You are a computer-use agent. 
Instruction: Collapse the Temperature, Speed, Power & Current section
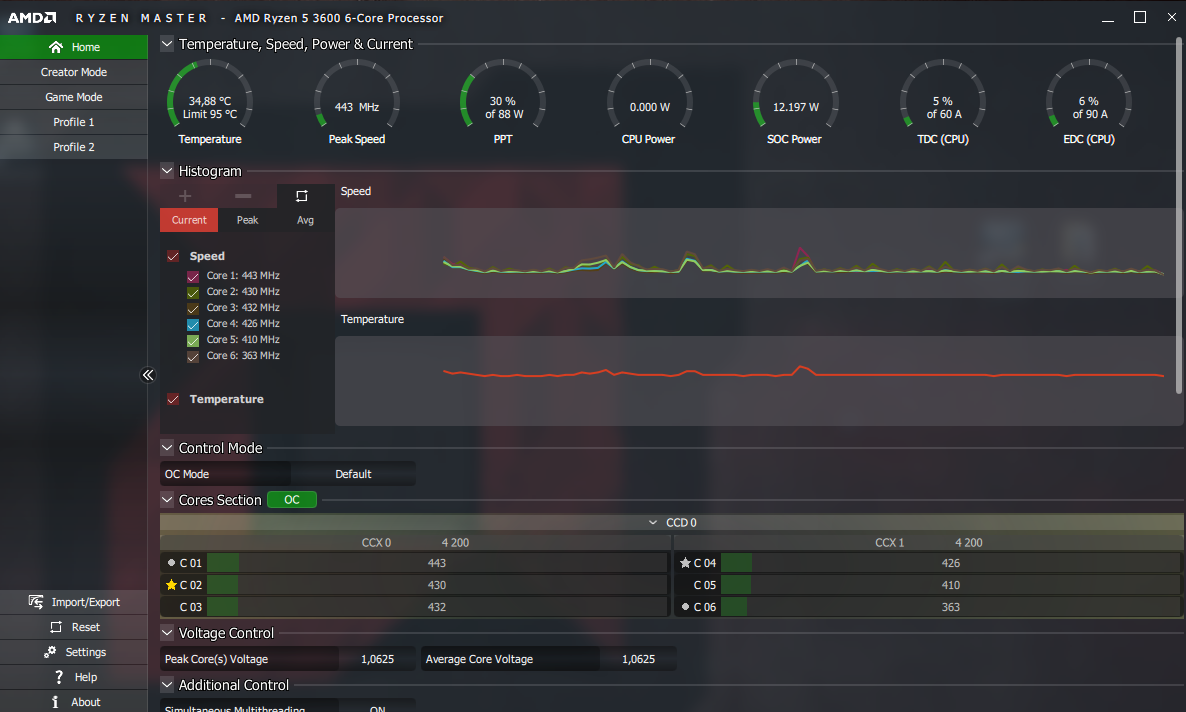click(x=167, y=44)
